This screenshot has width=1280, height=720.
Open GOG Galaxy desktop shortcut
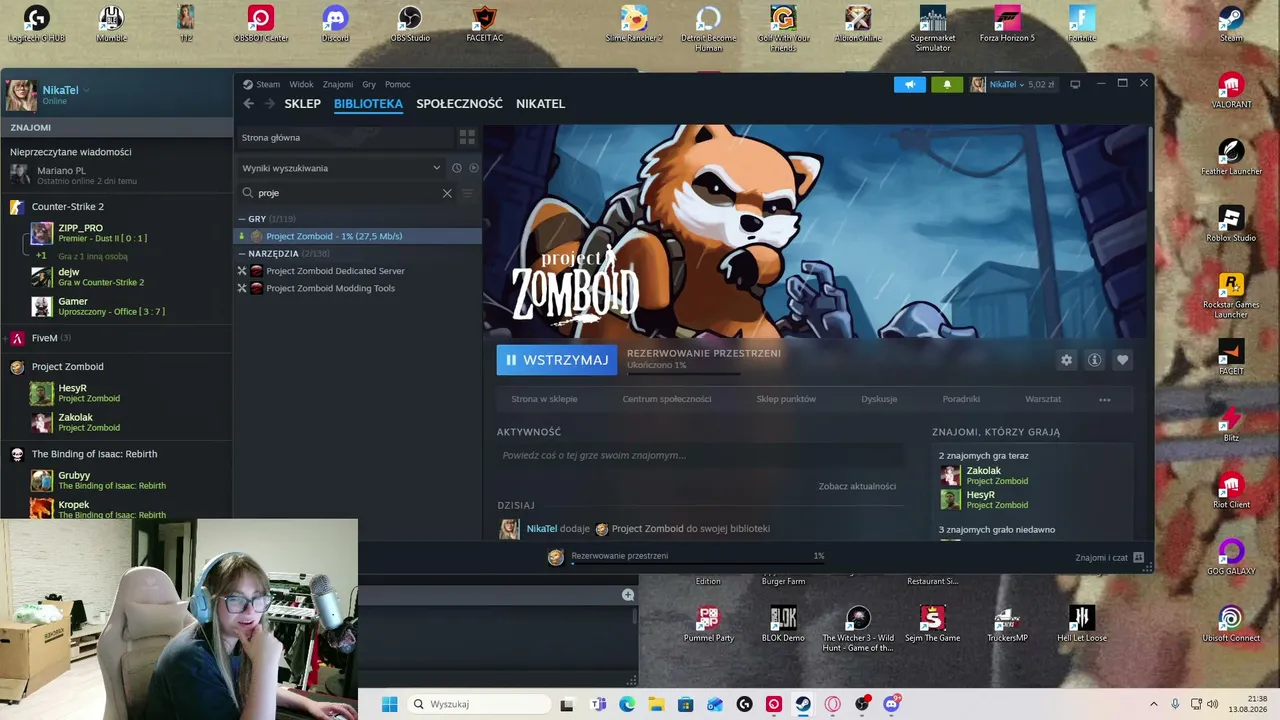coord(1231,557)
